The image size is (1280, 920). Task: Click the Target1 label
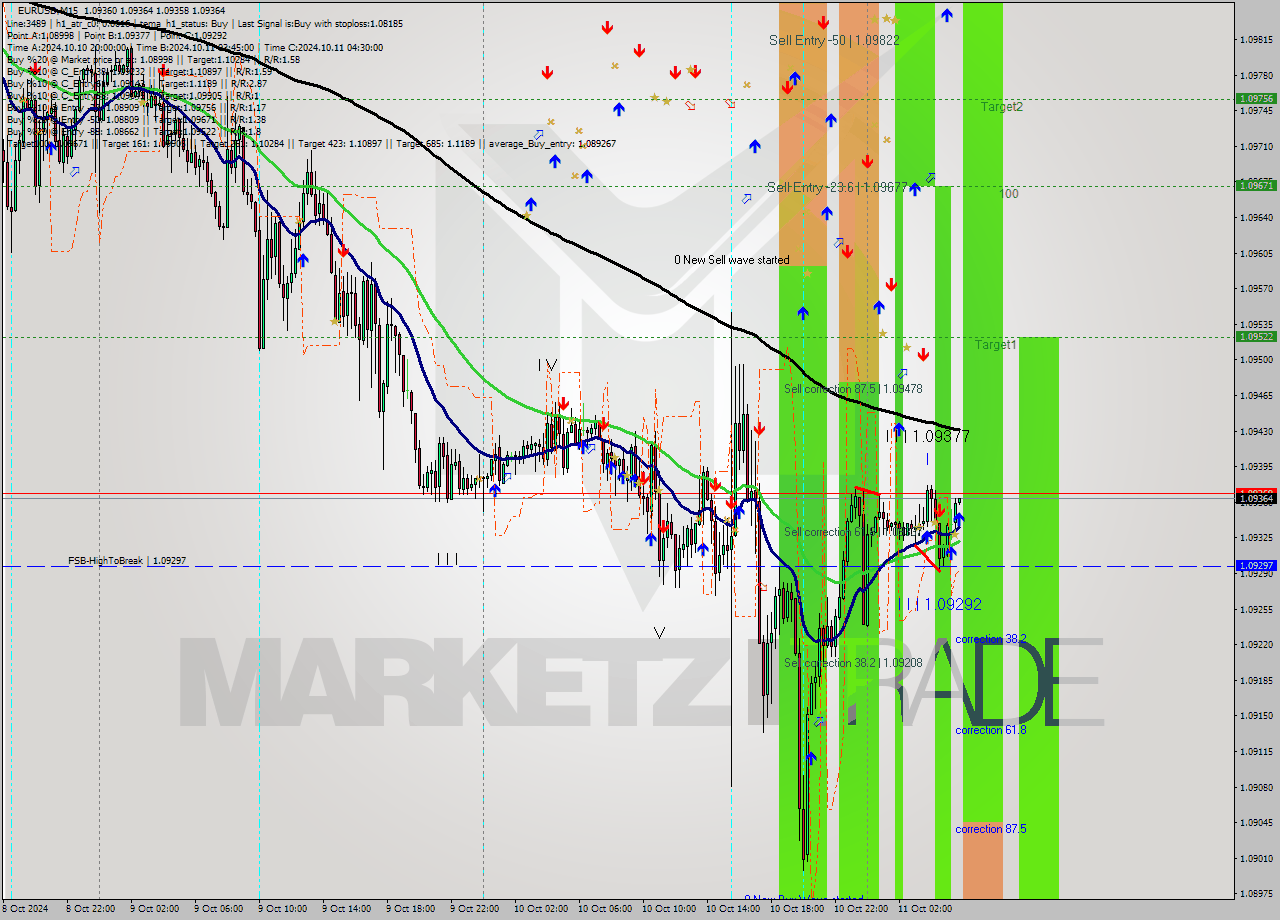point(996,344)
